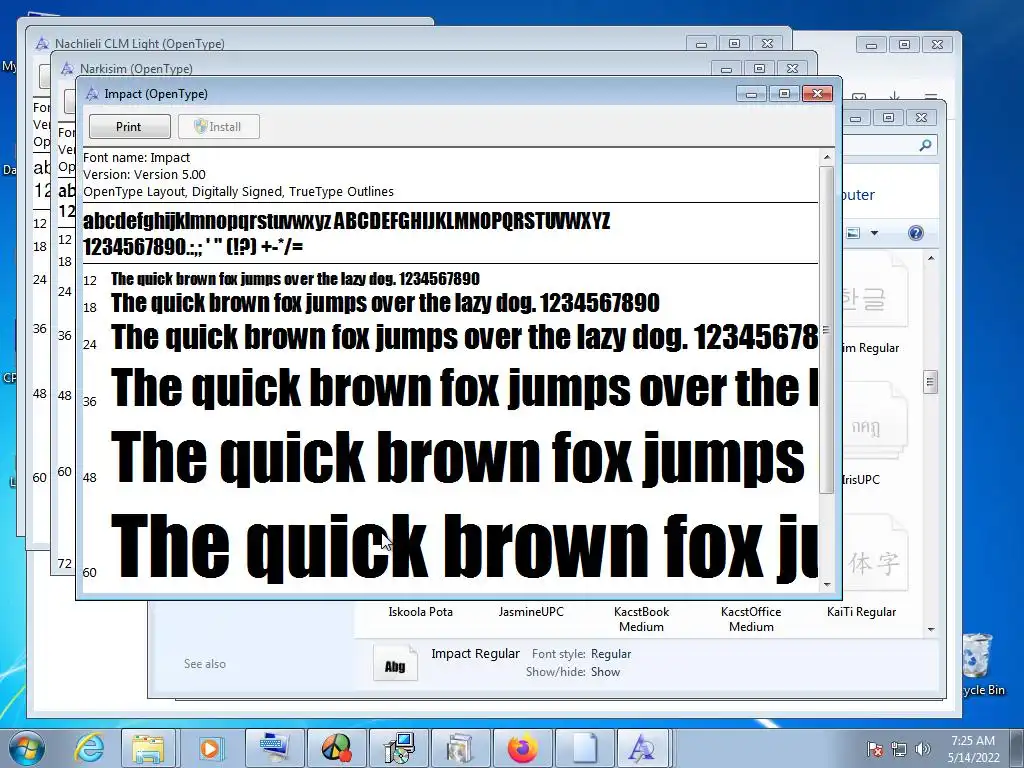1024x768 pixels.
Task: Select the KaiTi Regular font item
Action: pyautogui.click(x=861, y=612)
